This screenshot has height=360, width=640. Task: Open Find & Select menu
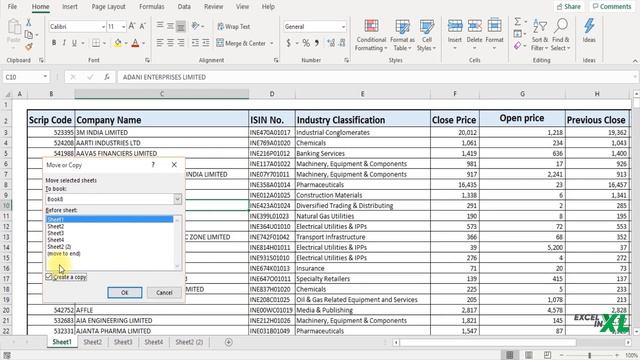[561, 36]
